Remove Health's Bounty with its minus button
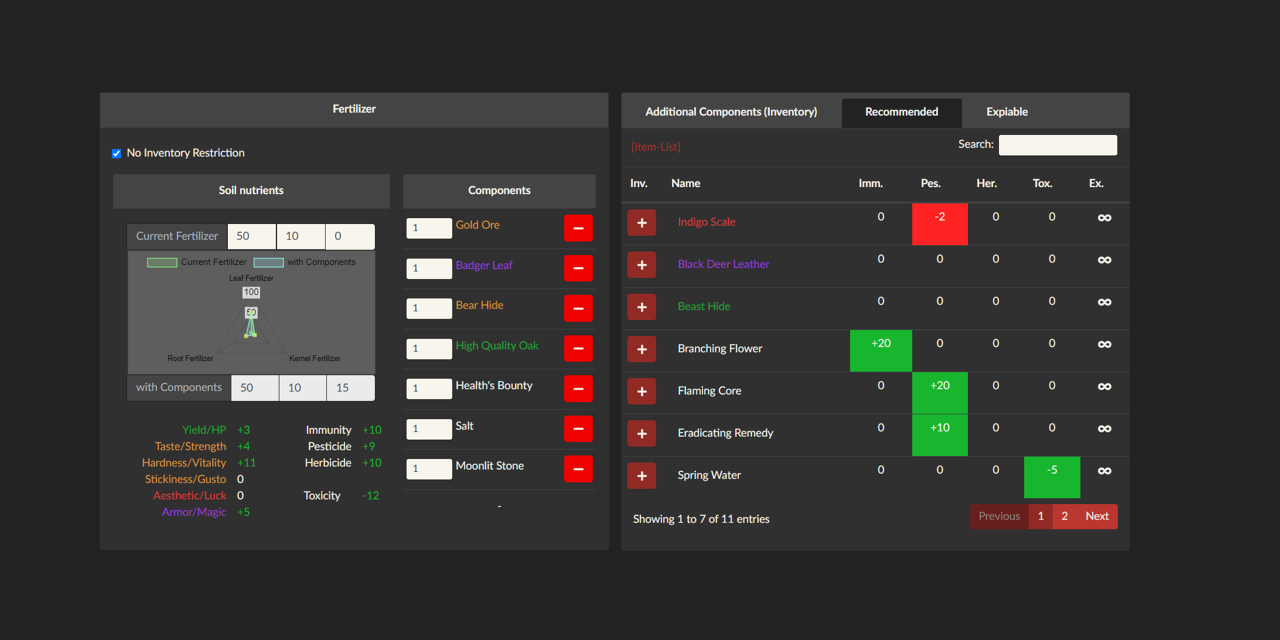This screenshot has height=640, width=1280. 578,388
